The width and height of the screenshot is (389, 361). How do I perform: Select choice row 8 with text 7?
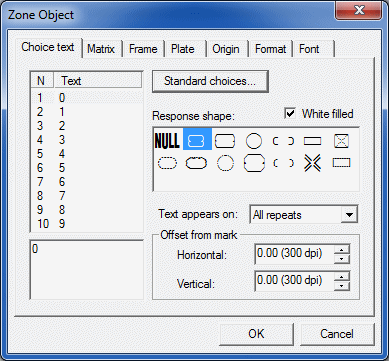point(86,196)
